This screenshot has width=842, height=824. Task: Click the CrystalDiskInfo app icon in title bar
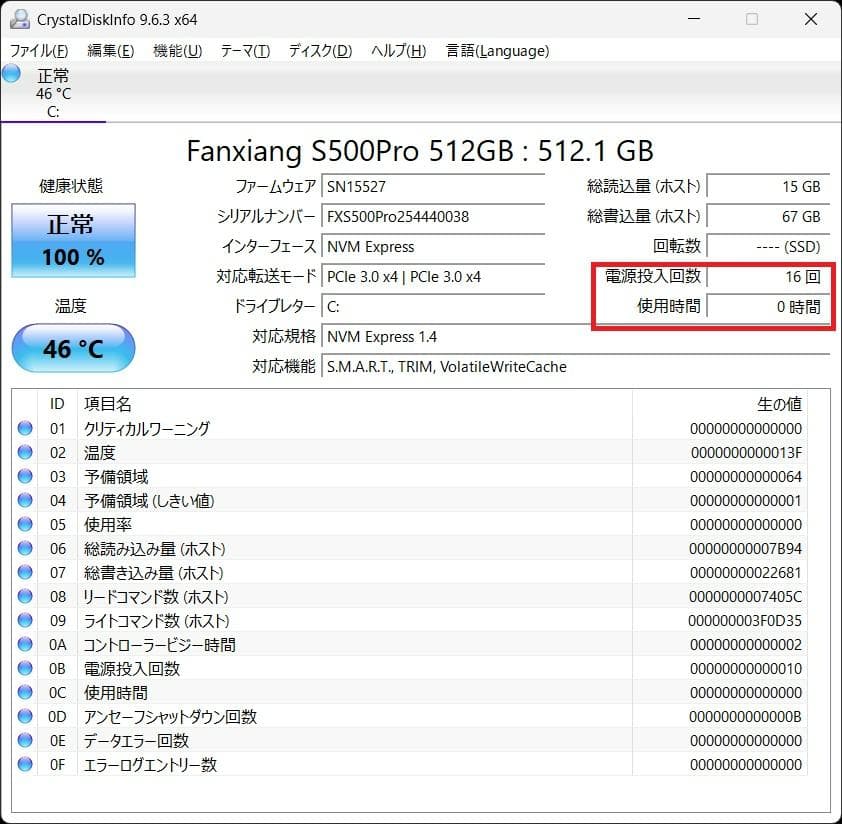click(18, 18)
